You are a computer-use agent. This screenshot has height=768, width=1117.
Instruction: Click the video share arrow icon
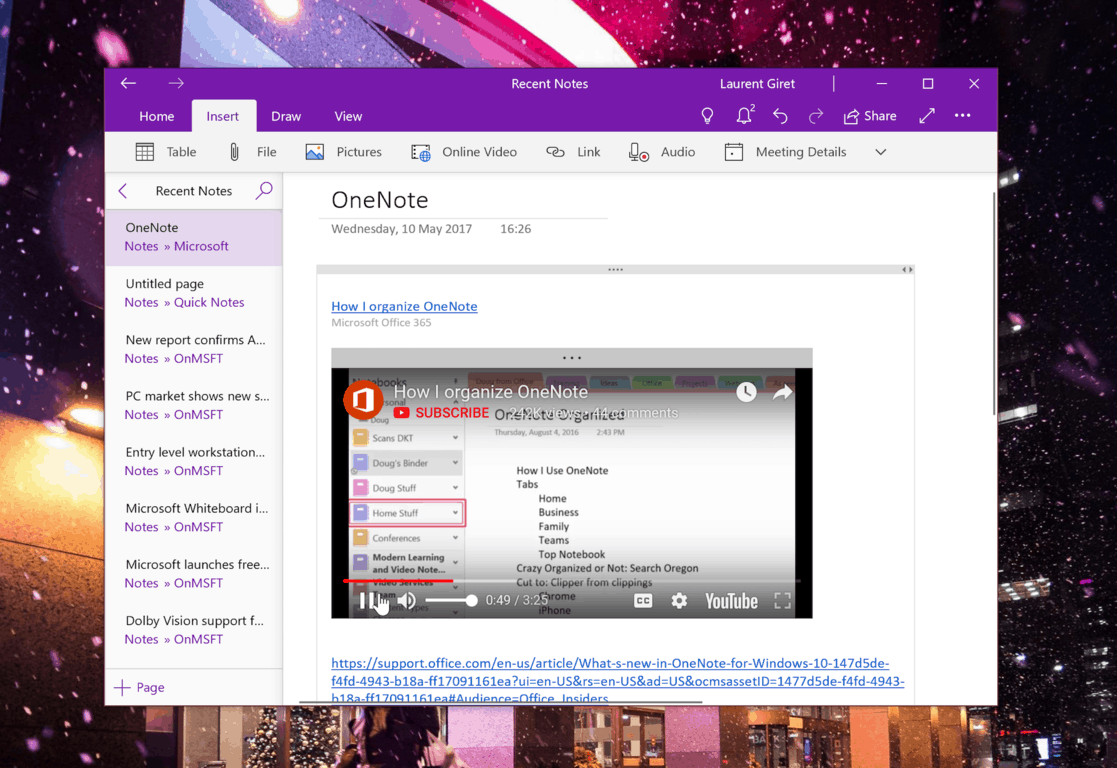point(782,392)
